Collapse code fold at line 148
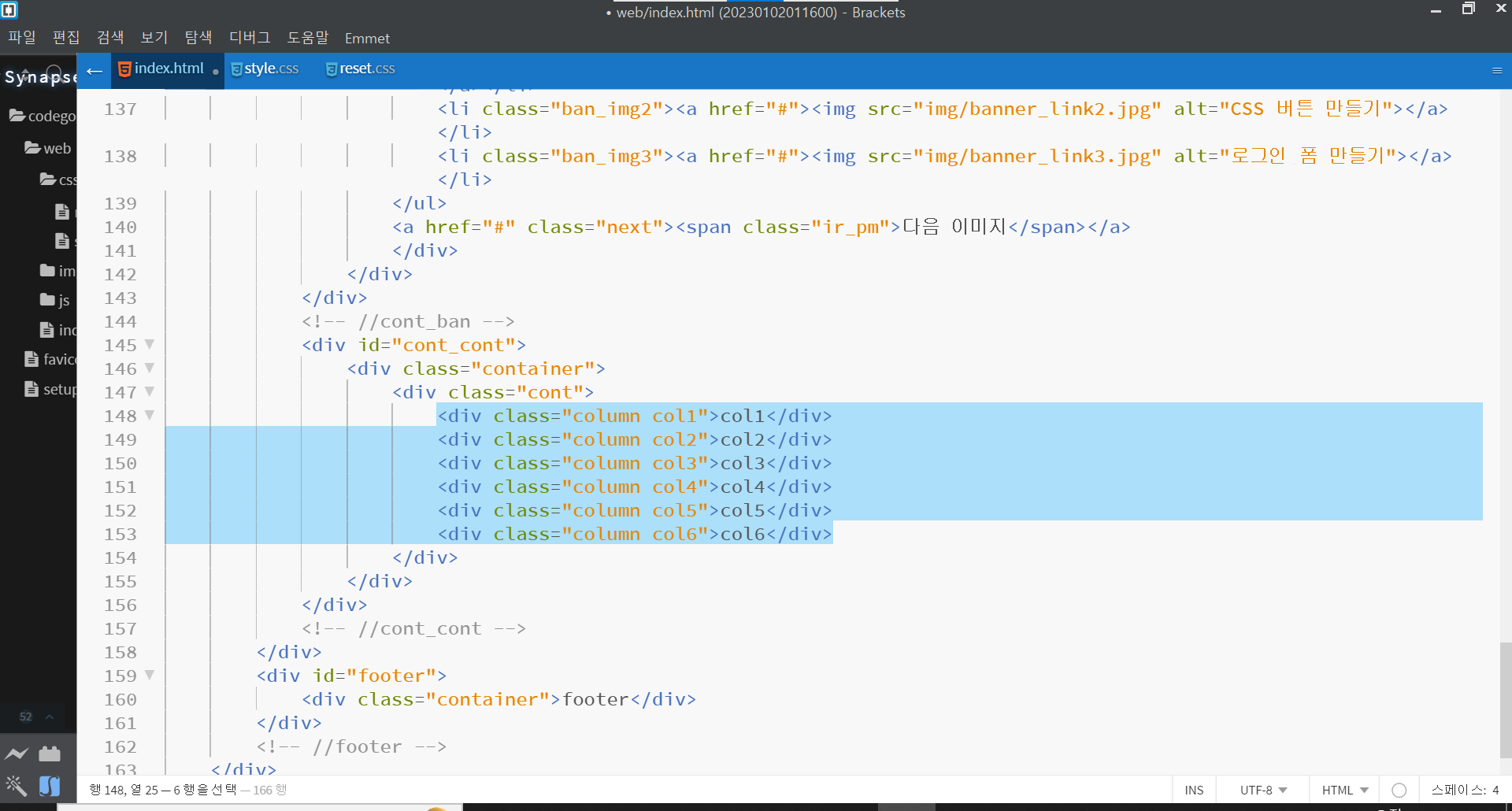This screenshot has height=811, width=1512. 150,415
